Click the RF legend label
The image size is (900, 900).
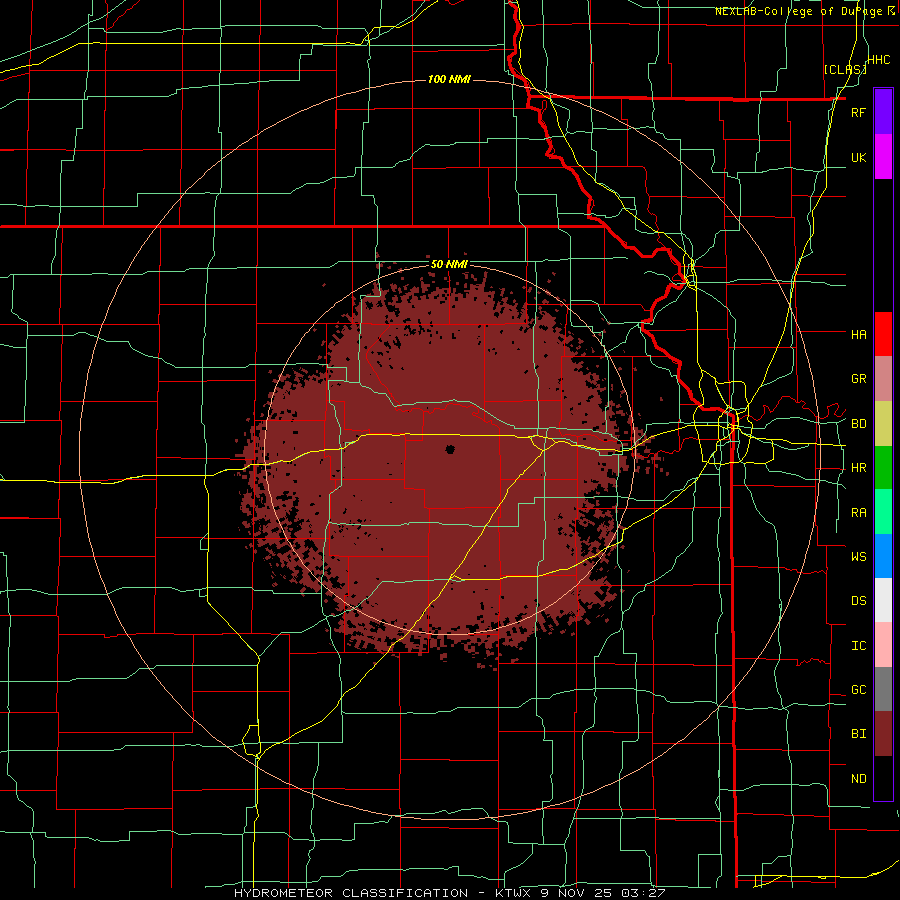pyautogui.click(x=859, y=112)
